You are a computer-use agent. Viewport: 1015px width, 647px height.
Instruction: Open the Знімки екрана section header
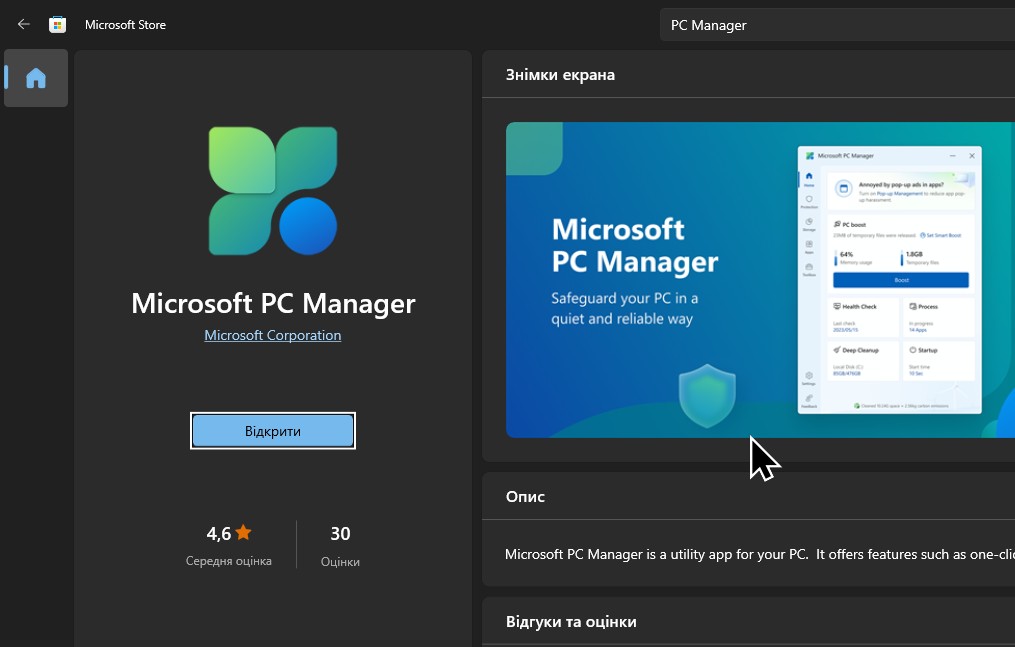[x=561, y=75]
